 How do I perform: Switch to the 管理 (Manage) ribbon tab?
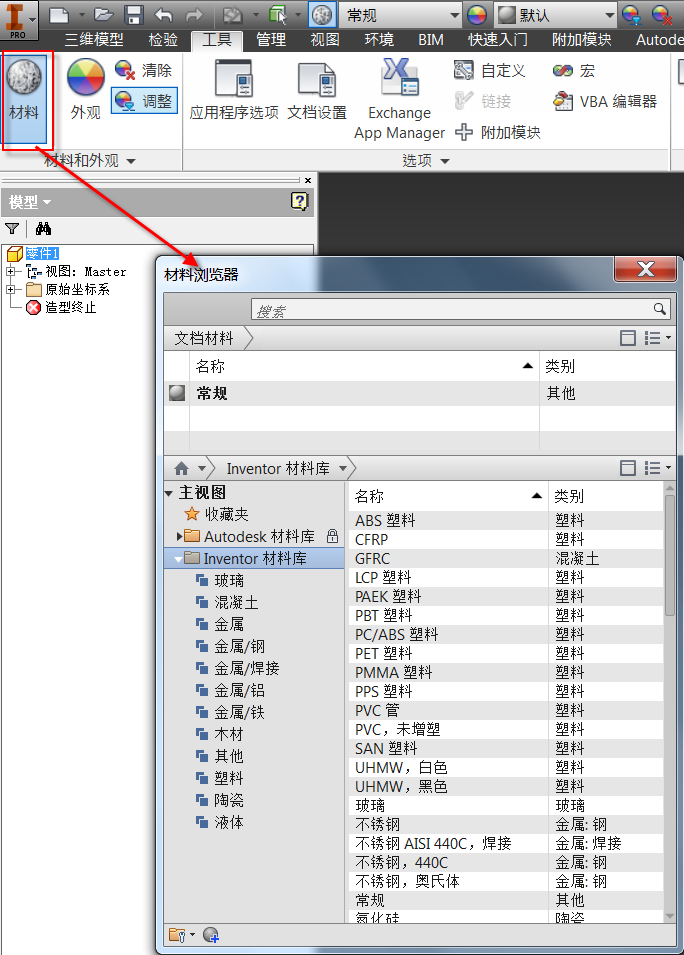(270, 40)
